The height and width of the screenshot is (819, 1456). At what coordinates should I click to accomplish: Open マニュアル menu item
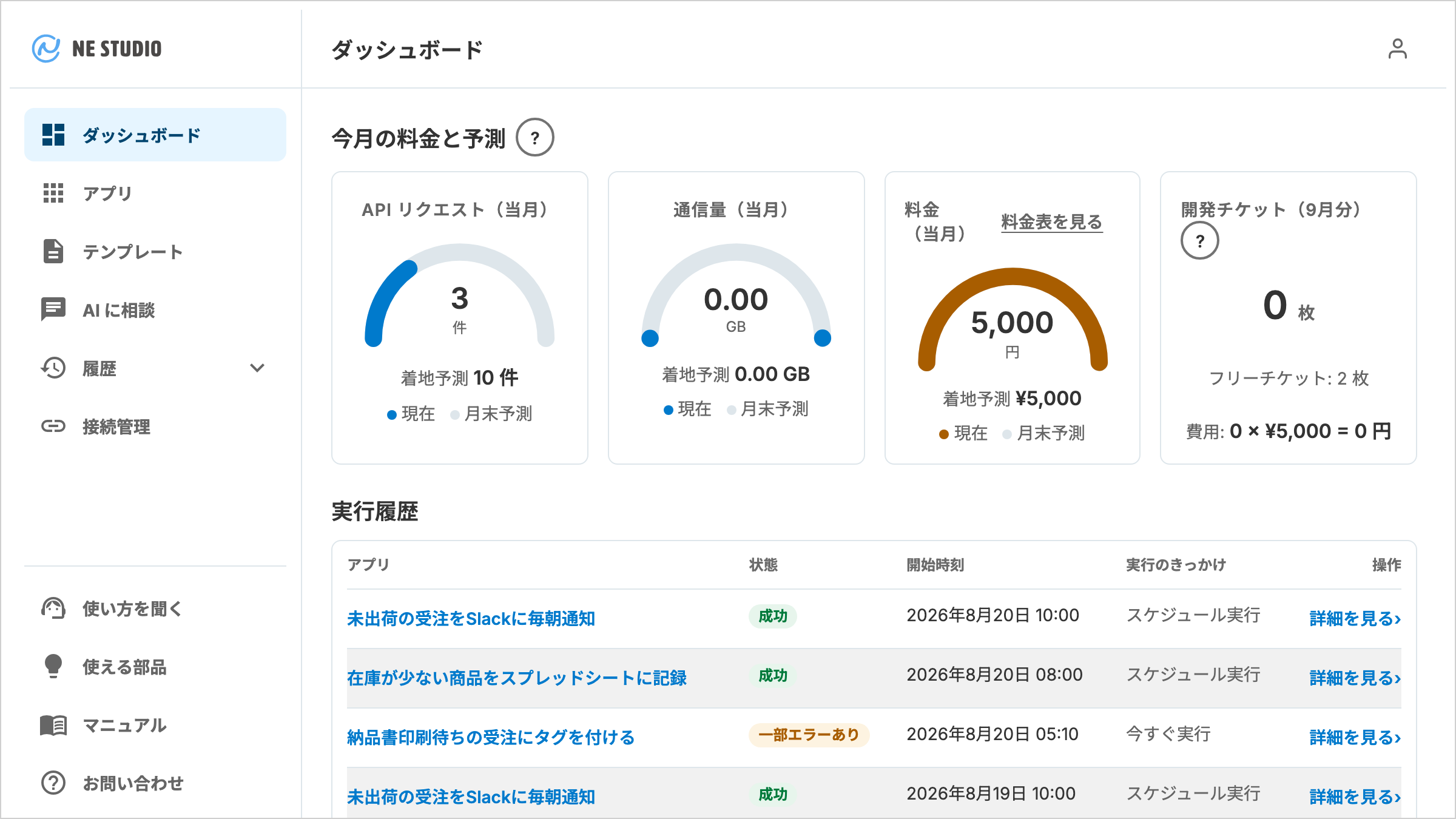click(x=155, y=725)
